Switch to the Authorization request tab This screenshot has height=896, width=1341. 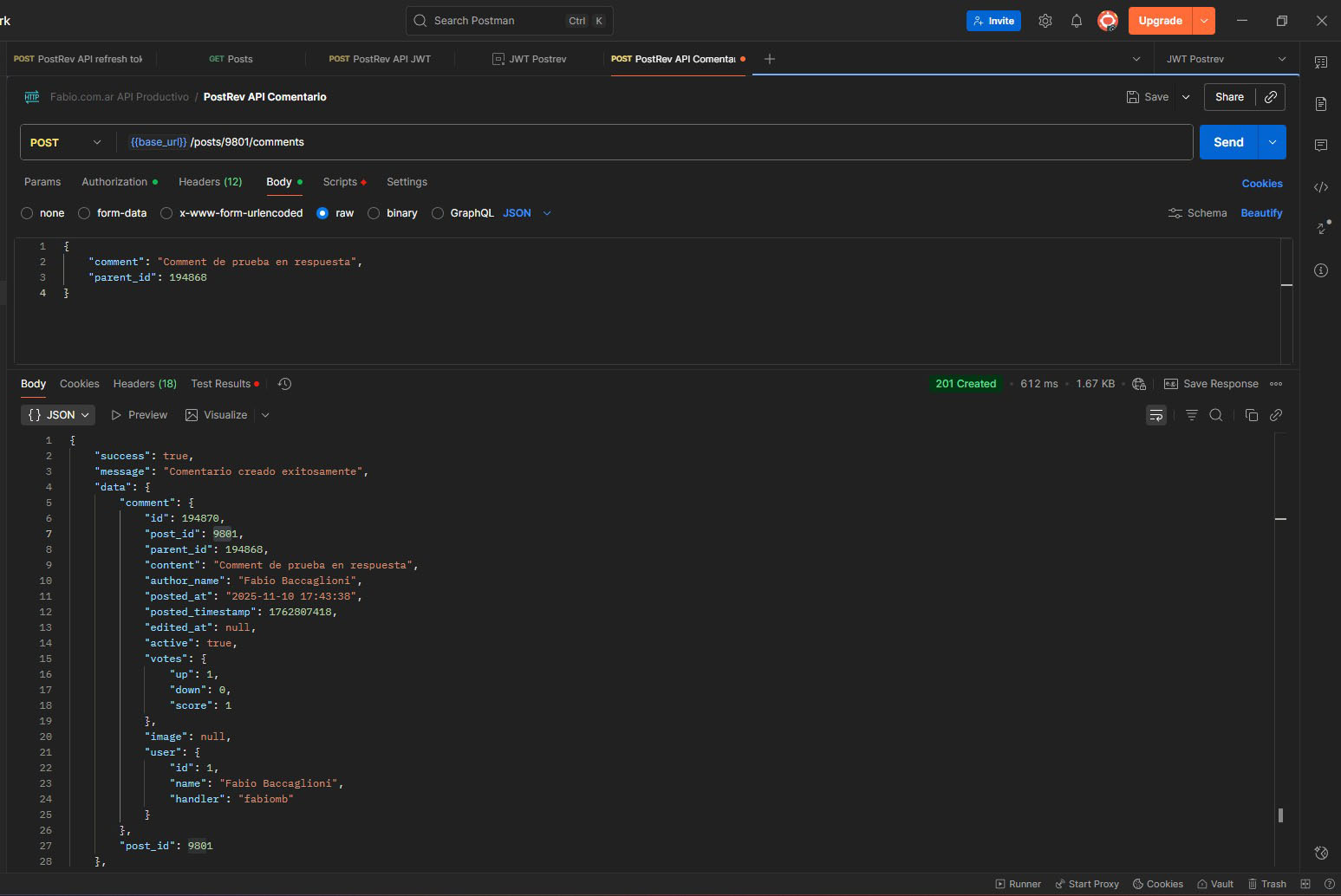[114, 182]
